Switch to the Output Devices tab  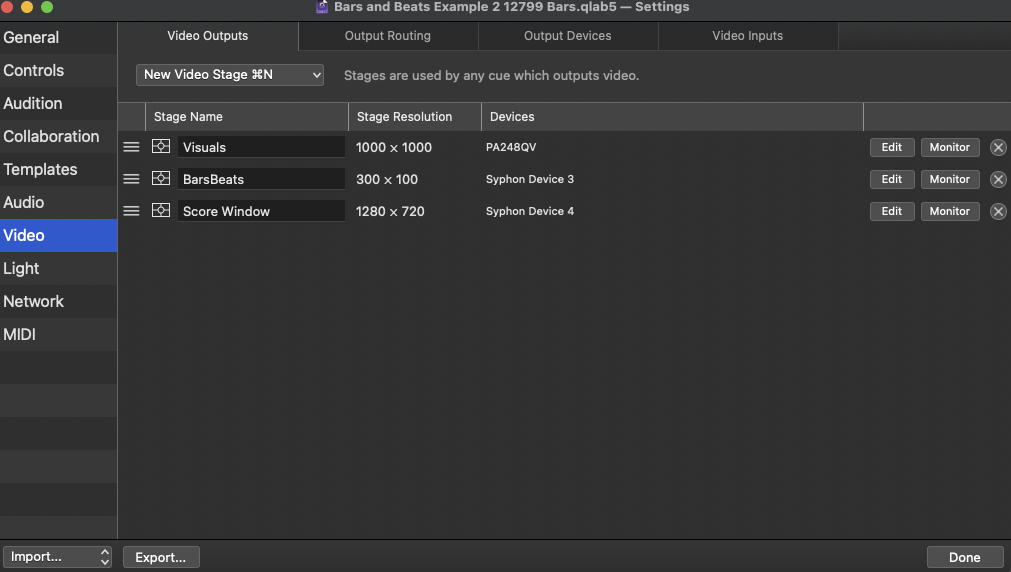(568, 36)
